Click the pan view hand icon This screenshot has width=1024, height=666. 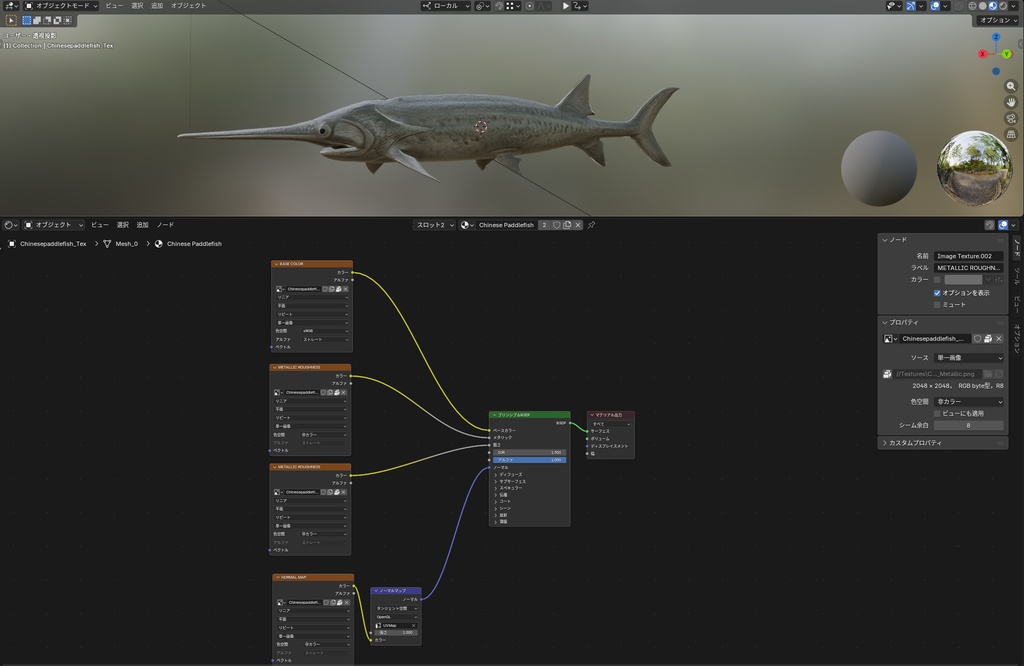pos(1011,102)
